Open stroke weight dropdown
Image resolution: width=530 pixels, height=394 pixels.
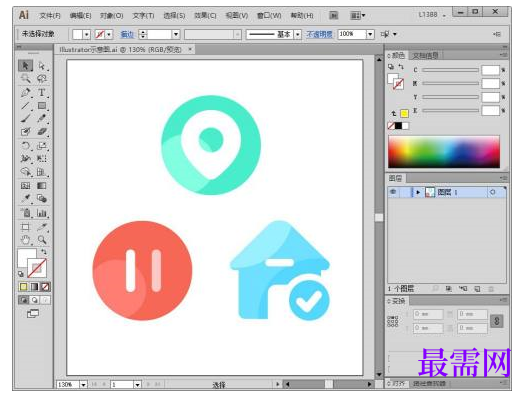pos(176,34)
